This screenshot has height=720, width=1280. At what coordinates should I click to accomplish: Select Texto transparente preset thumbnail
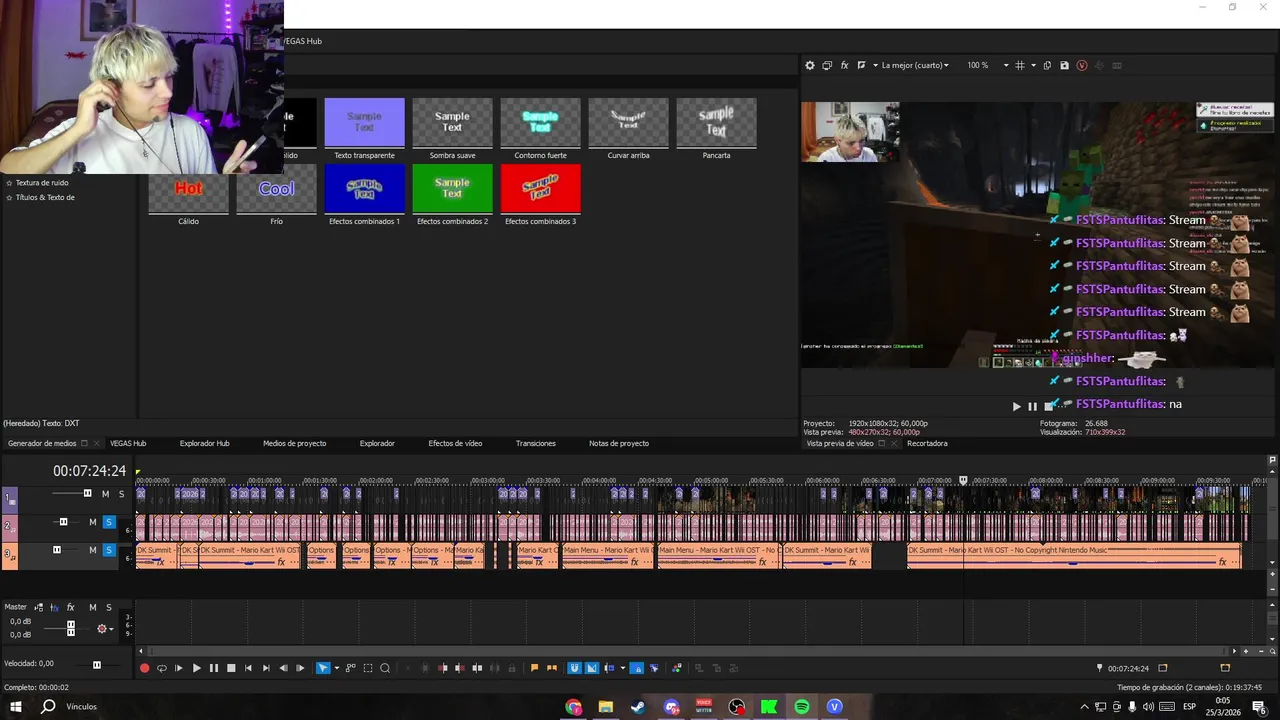[x=364, y=122]
